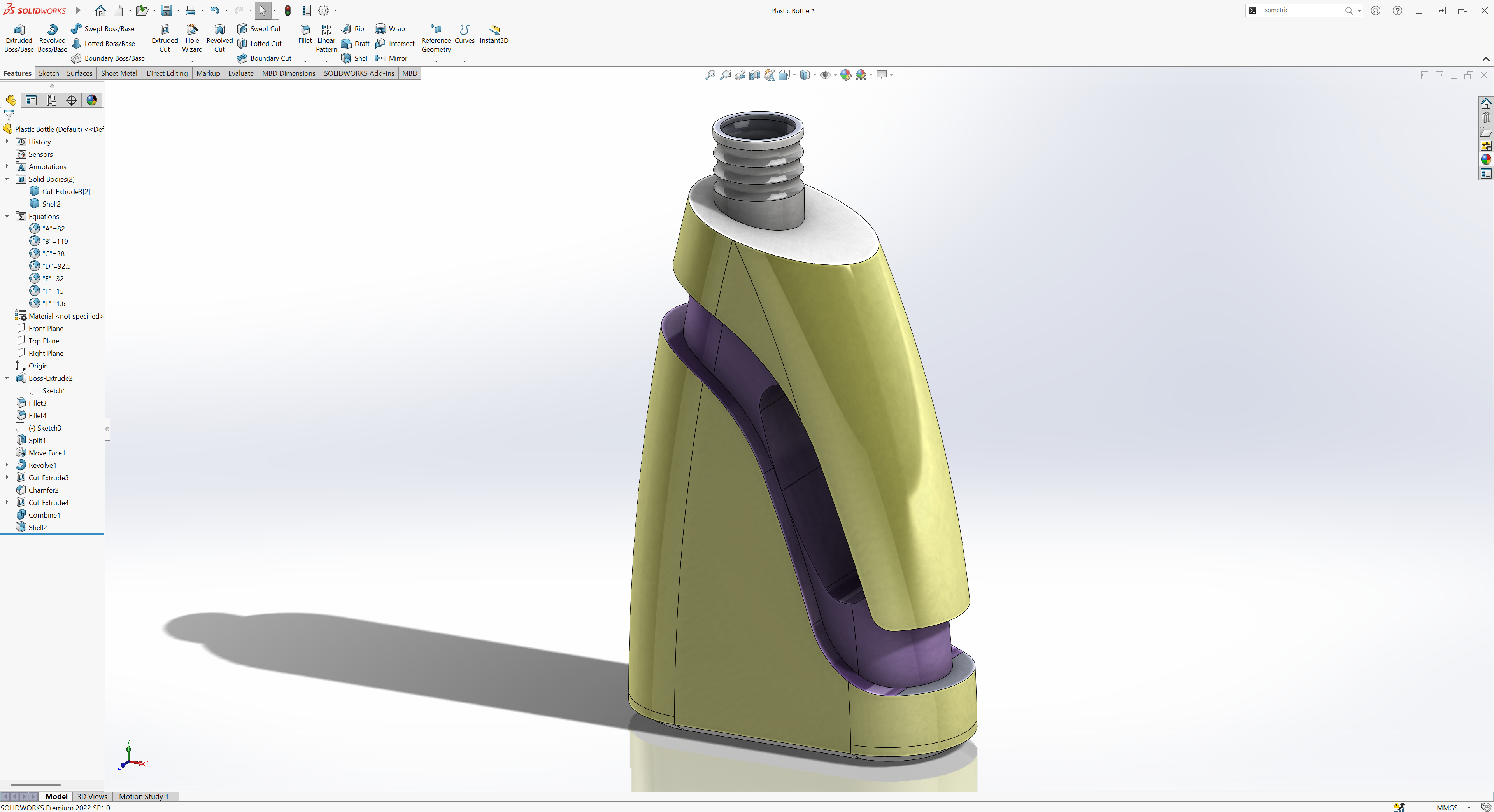Click the Zoom to Fit icon

(710, 75)
